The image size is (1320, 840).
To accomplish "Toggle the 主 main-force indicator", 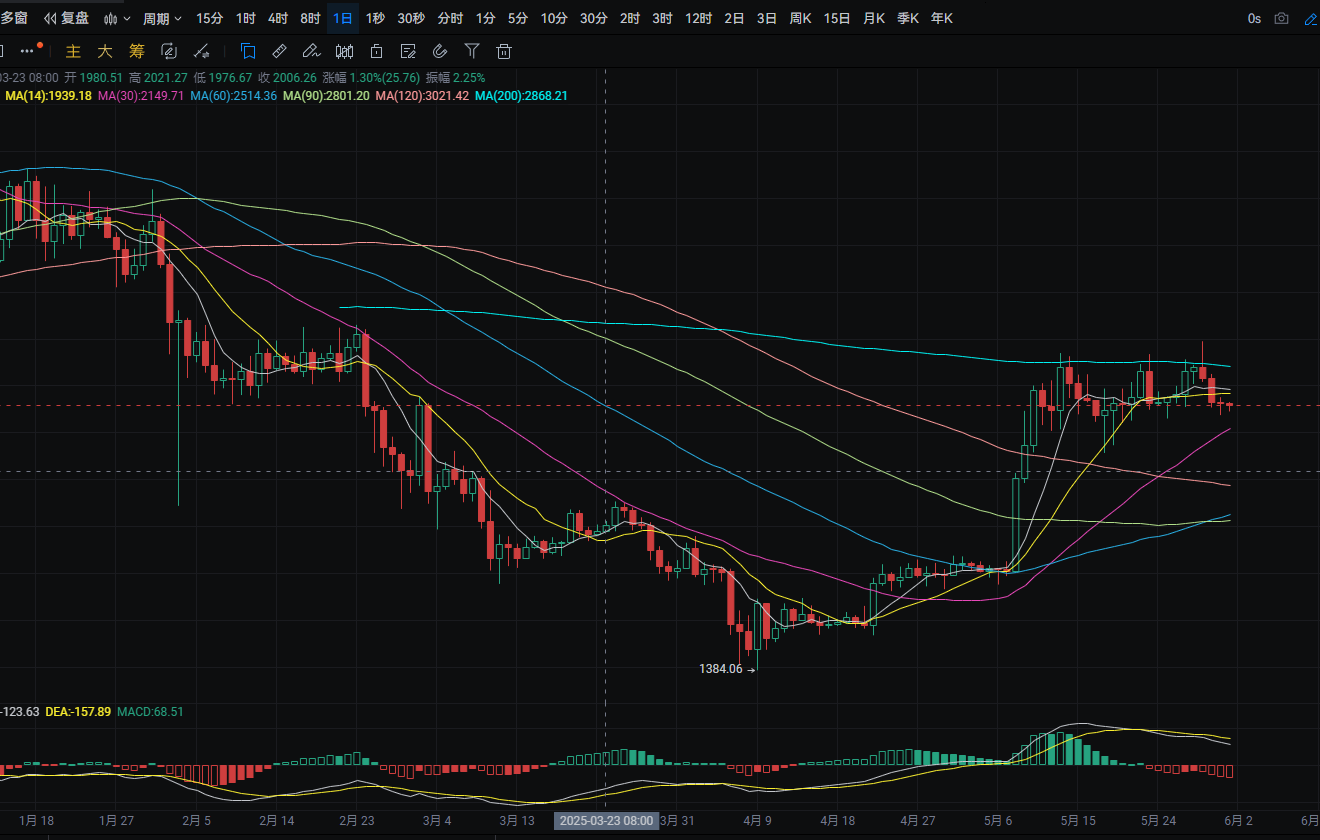I will 73,51.
